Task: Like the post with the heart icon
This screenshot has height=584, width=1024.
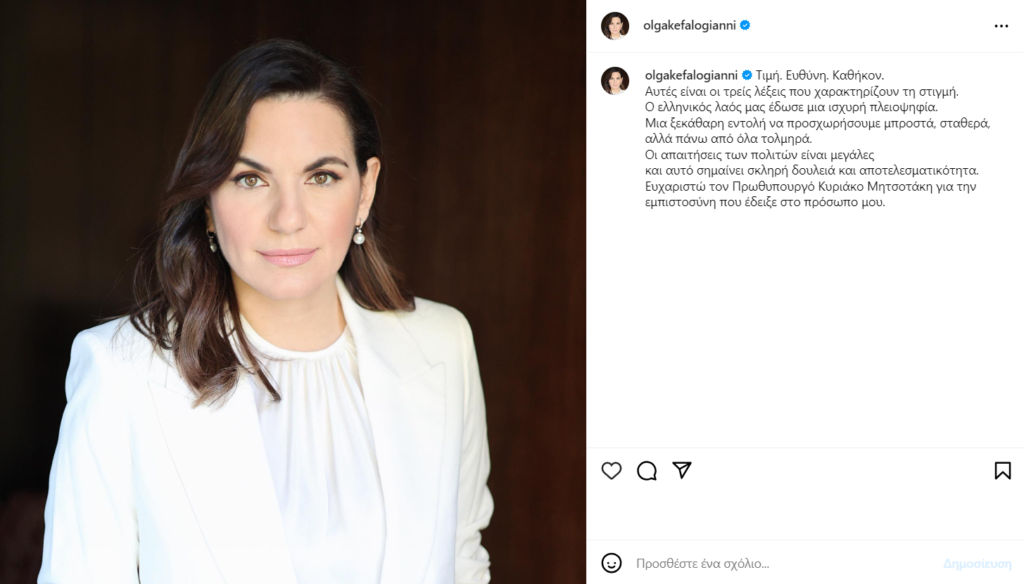Action: 611,470
